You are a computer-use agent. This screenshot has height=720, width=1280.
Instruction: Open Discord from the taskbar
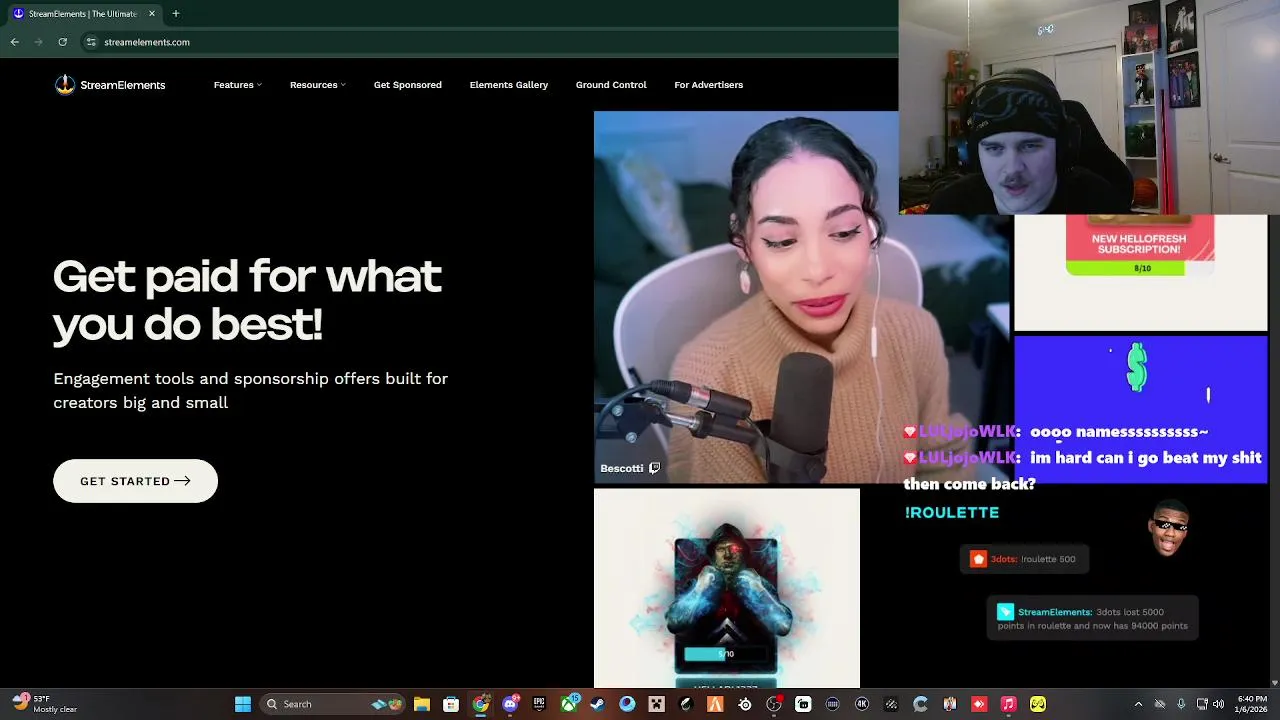pos(511,704)
